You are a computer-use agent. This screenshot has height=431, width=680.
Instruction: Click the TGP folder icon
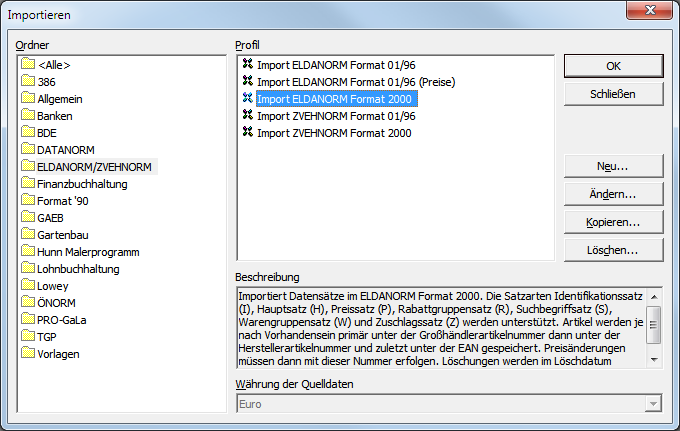(27, 337)
